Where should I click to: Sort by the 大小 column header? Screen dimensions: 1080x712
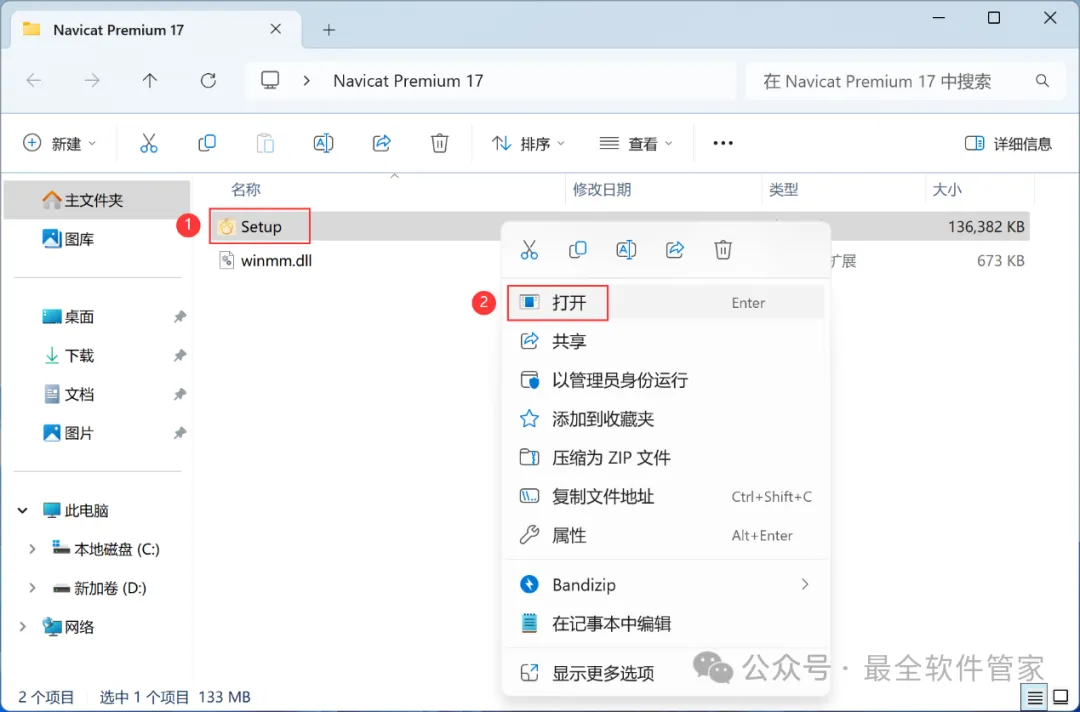[947, 189]
